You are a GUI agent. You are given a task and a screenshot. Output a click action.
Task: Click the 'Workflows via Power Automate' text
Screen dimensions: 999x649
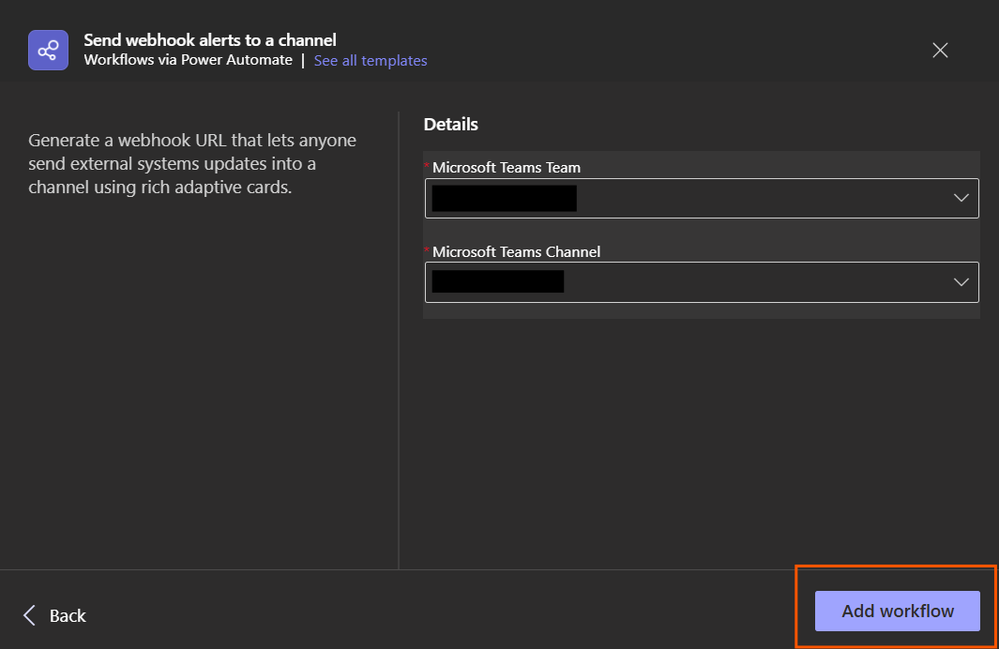tap(188, 60)
